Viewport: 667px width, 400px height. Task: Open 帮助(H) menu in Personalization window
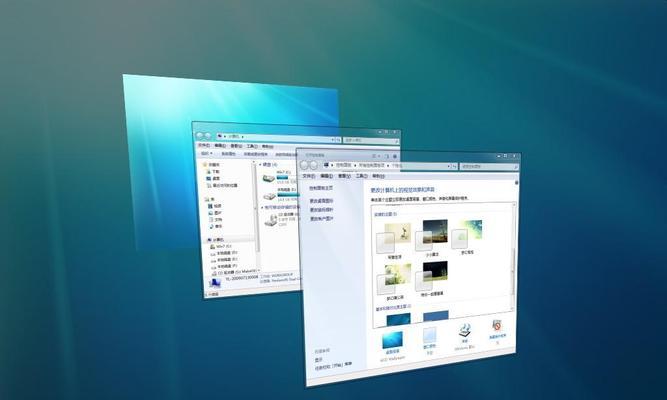click(x=378, y=176)
